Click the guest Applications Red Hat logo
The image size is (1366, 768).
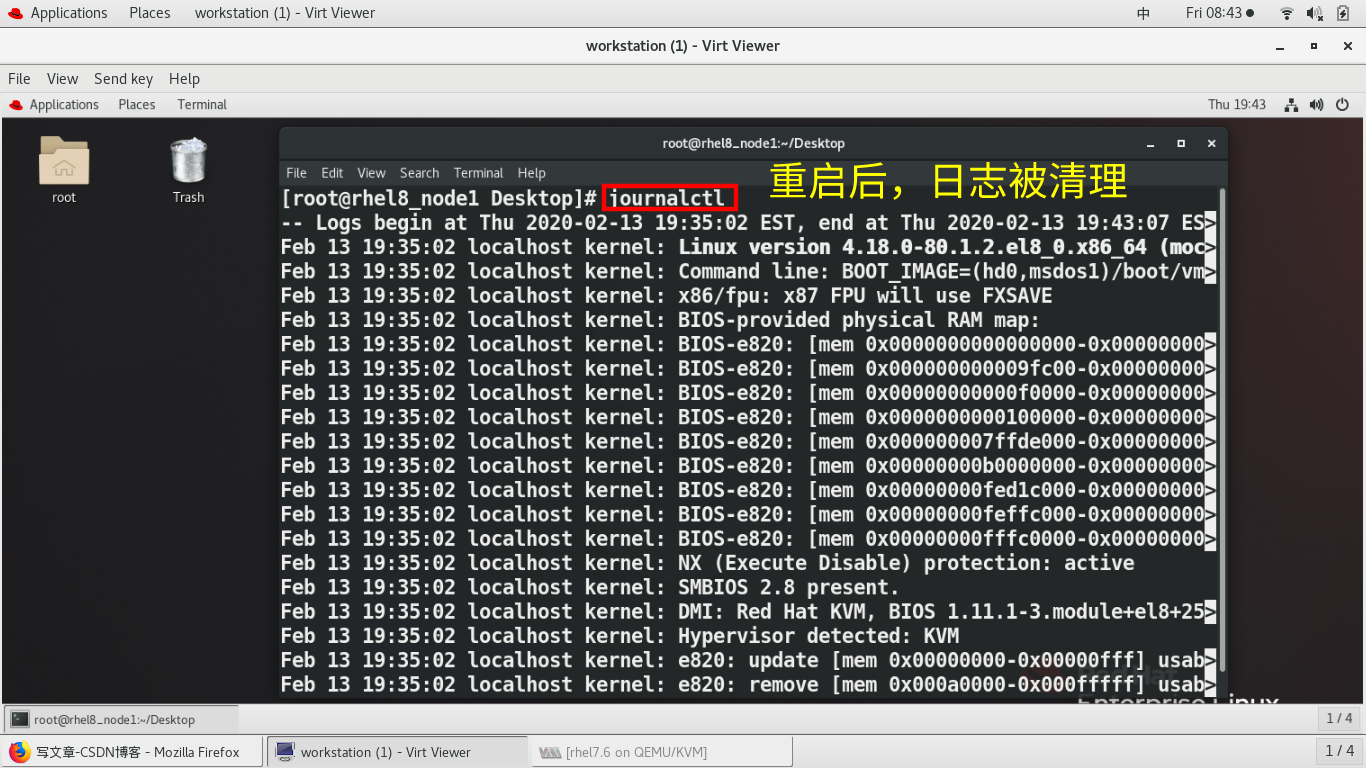click(16, 105)
